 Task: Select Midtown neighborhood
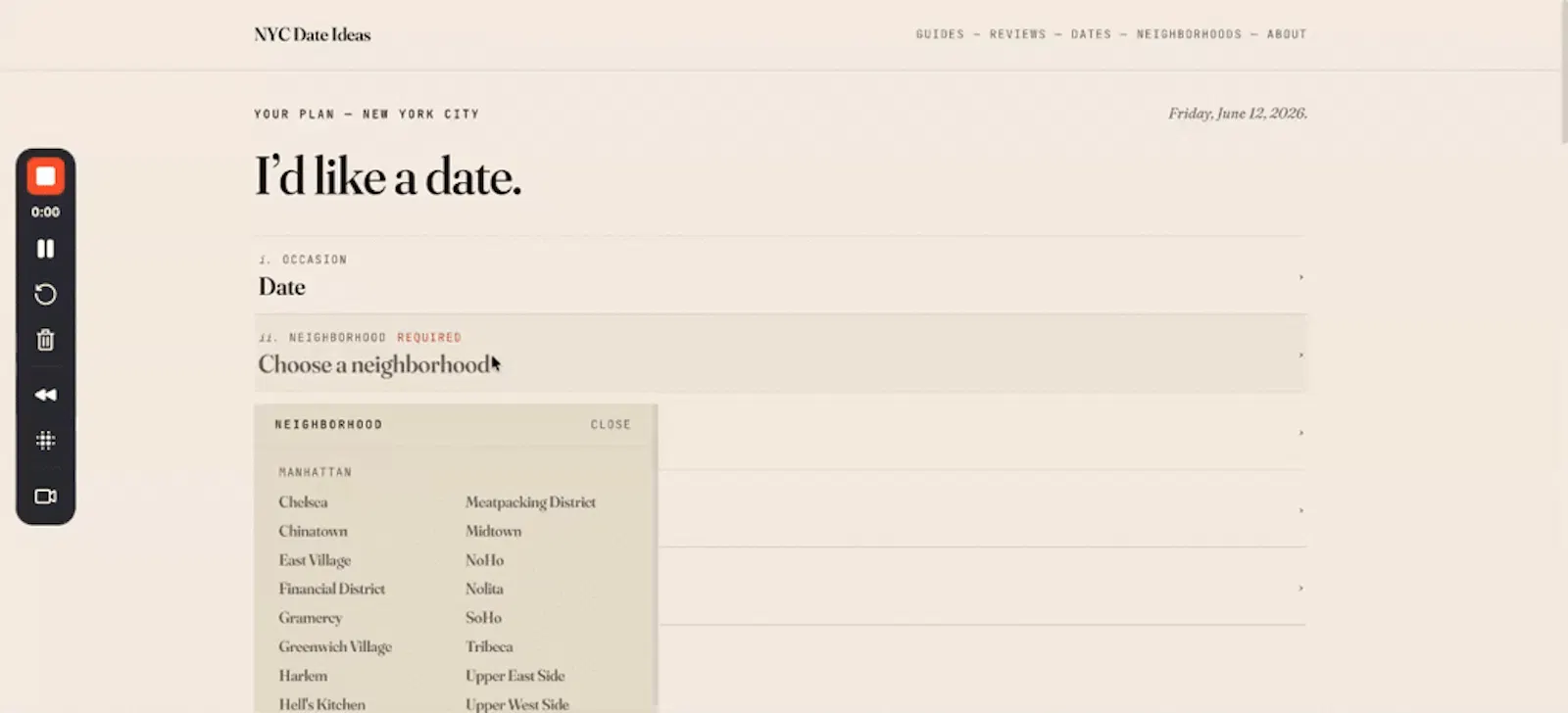click(x=493, y=531)
